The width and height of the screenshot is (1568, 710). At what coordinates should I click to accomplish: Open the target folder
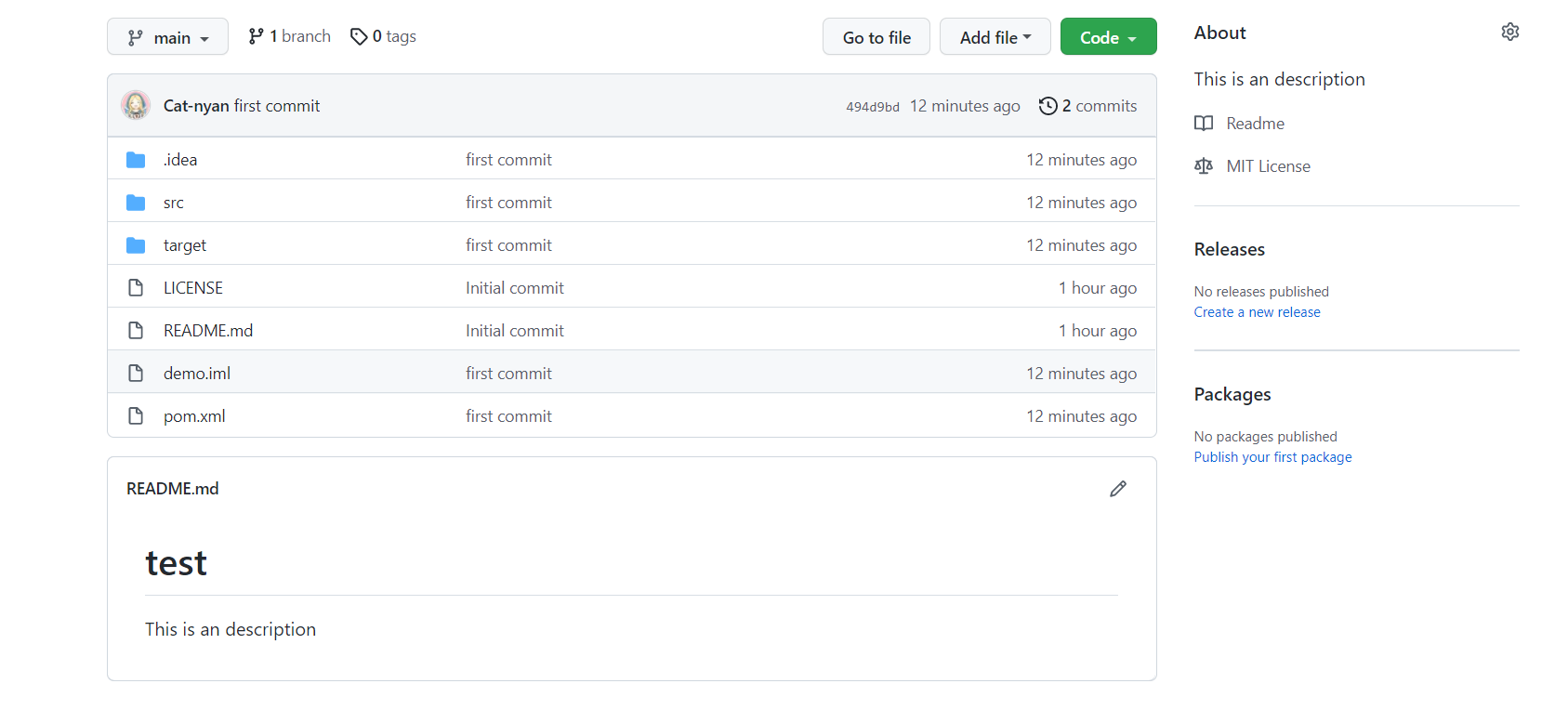pyautogui.click(x=185, y=245)
